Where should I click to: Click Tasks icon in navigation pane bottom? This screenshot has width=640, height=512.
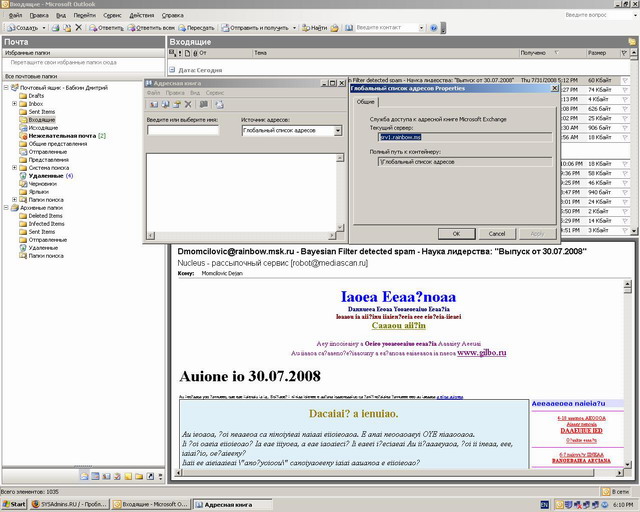tap(117, 476)
